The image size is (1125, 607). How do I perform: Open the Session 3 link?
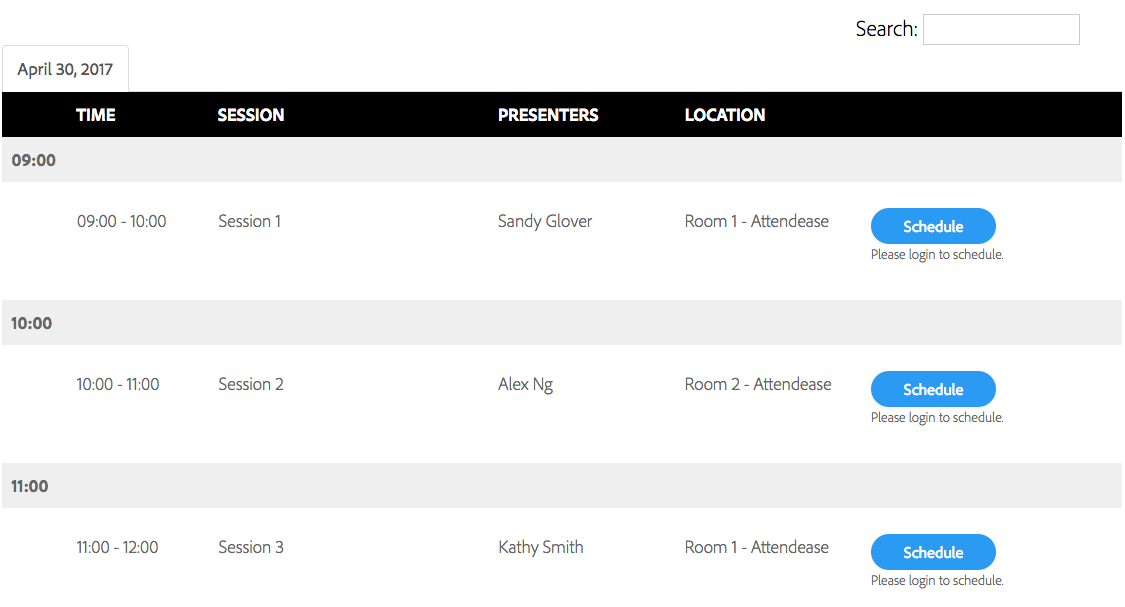pos(251,547)
